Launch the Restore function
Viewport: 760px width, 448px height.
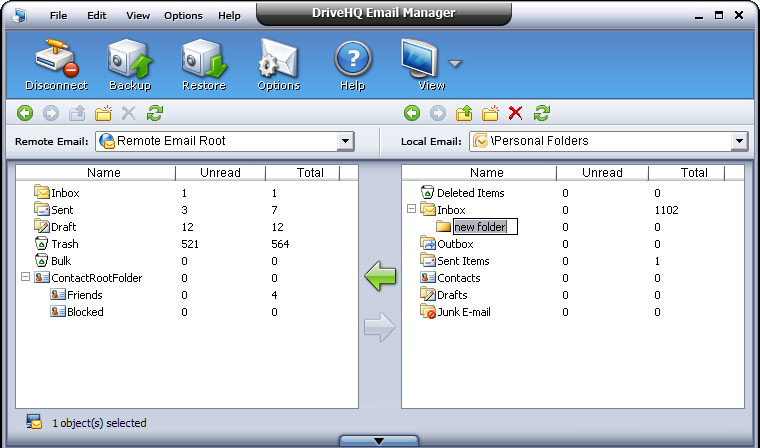point(203,62)
